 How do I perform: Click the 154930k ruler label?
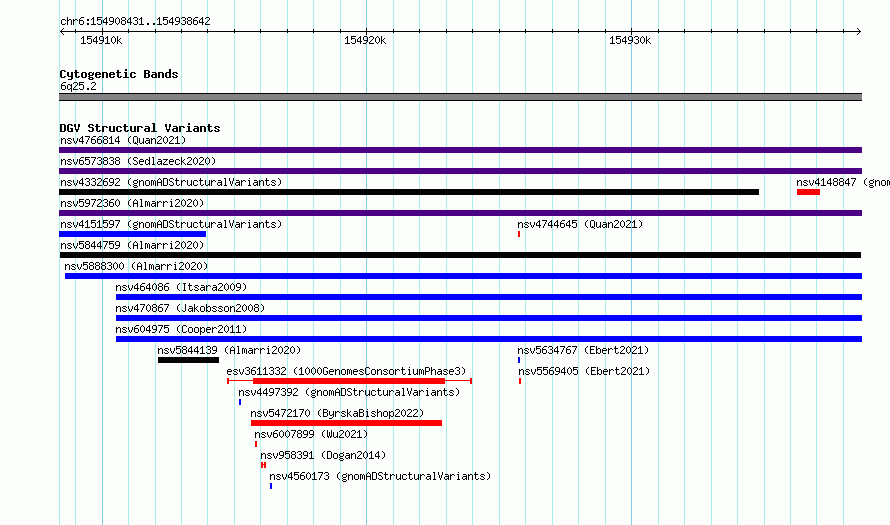[x=630, y=41]
